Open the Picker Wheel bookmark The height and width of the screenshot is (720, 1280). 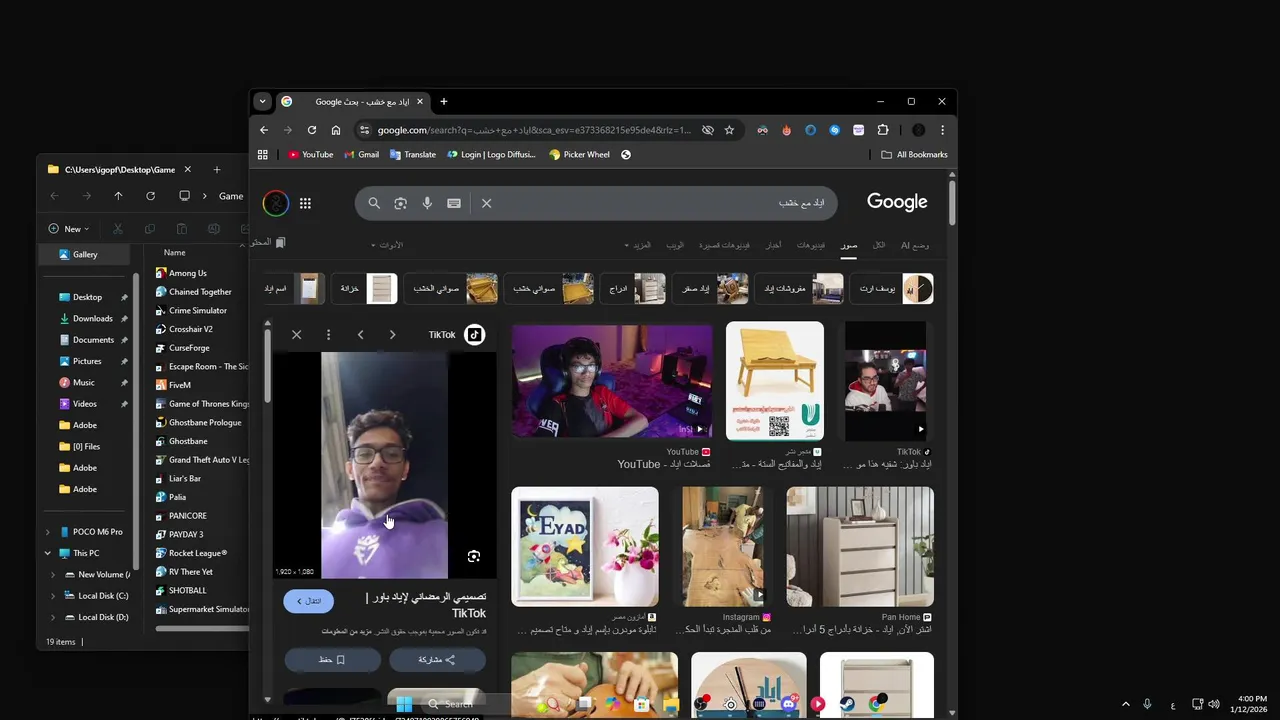coord(579,155)
